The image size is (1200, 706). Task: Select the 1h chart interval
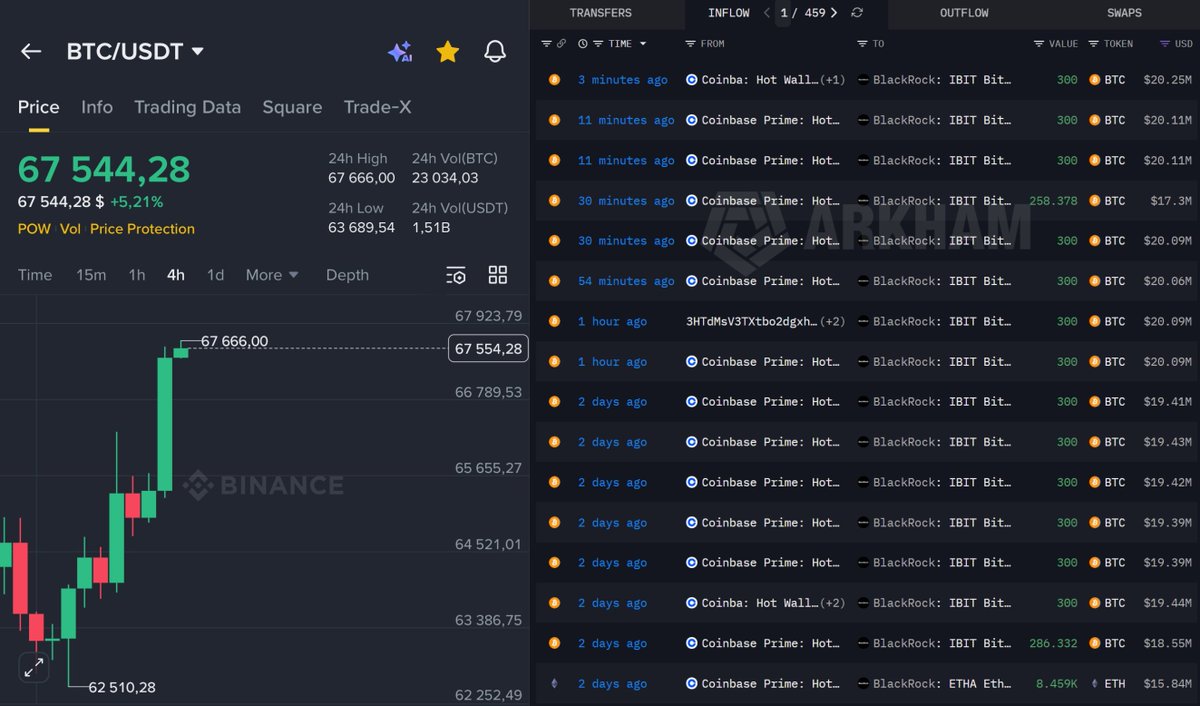(x=137, y=275)
